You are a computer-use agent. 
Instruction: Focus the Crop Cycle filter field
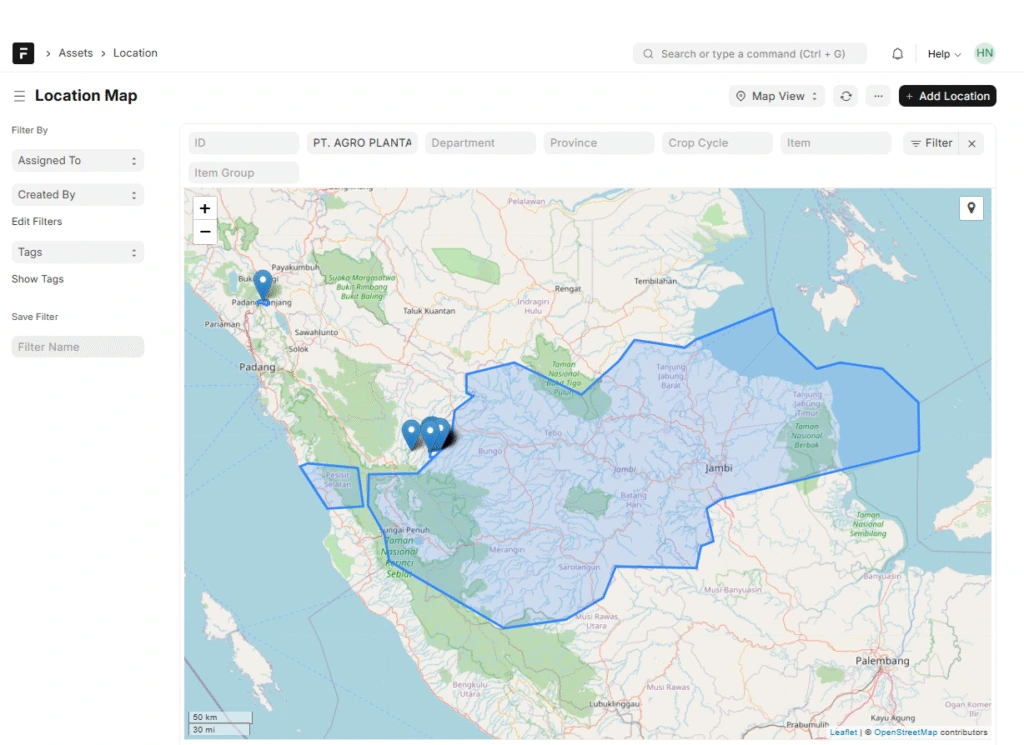pyautogui.click(x=717, y=143)
